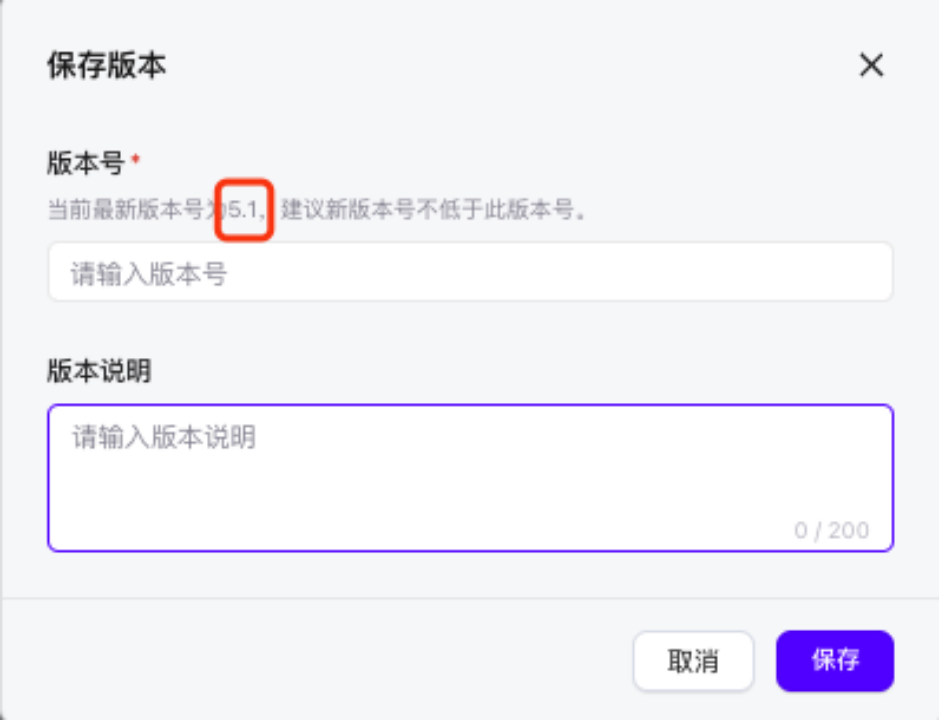The image size is (939, 720).
Task: Click the purple 保存 button
Action: [x=835, y=661]
